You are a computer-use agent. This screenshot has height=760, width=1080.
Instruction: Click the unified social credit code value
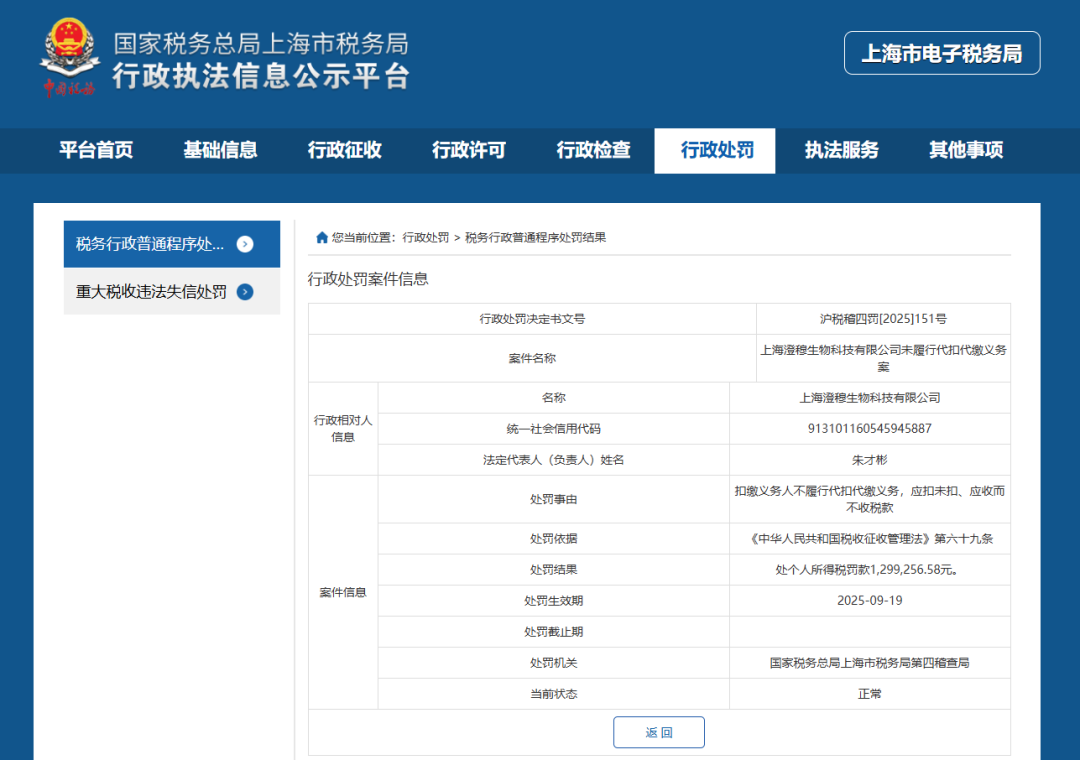point(869,429)
